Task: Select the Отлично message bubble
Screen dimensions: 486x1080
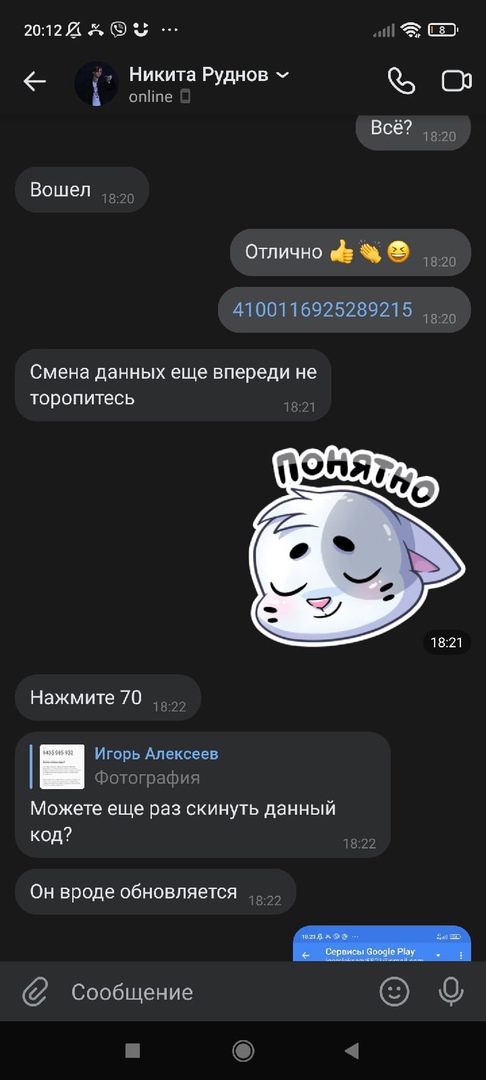Action: click(350, 252)
